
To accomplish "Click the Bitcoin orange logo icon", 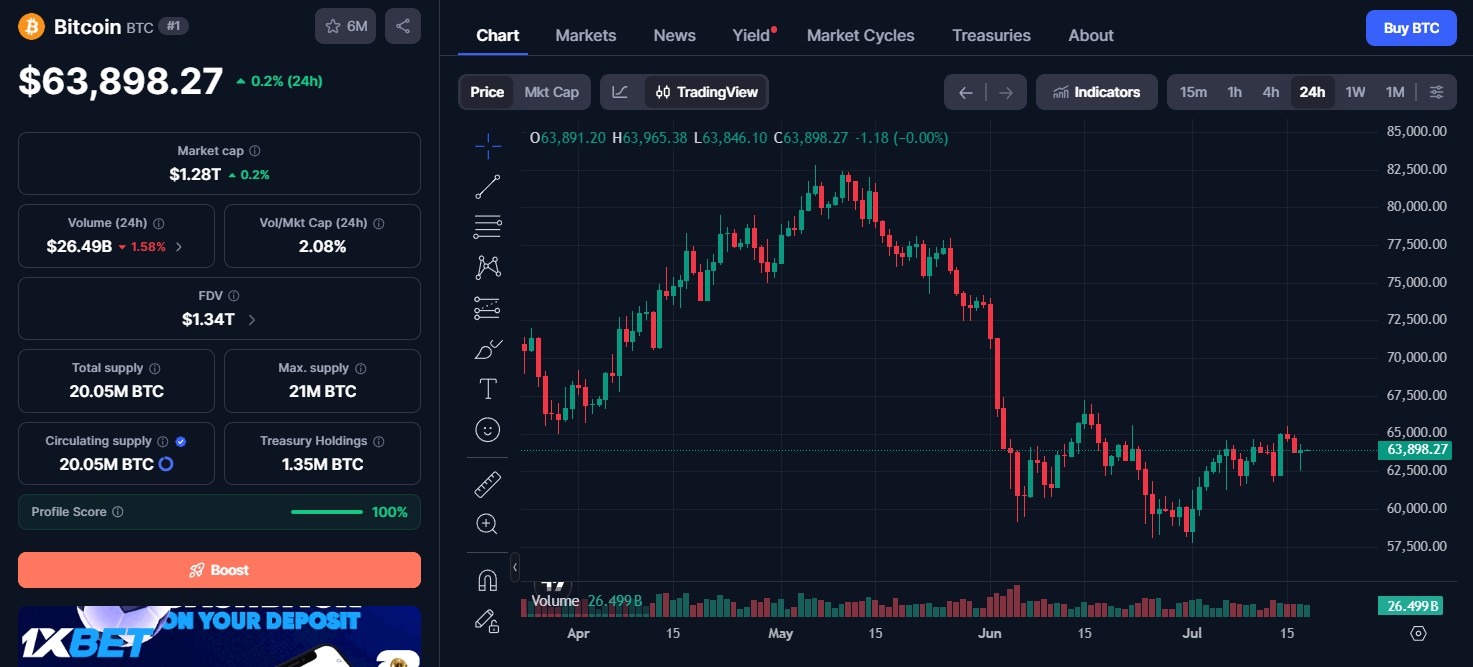I will pos(32,26).
